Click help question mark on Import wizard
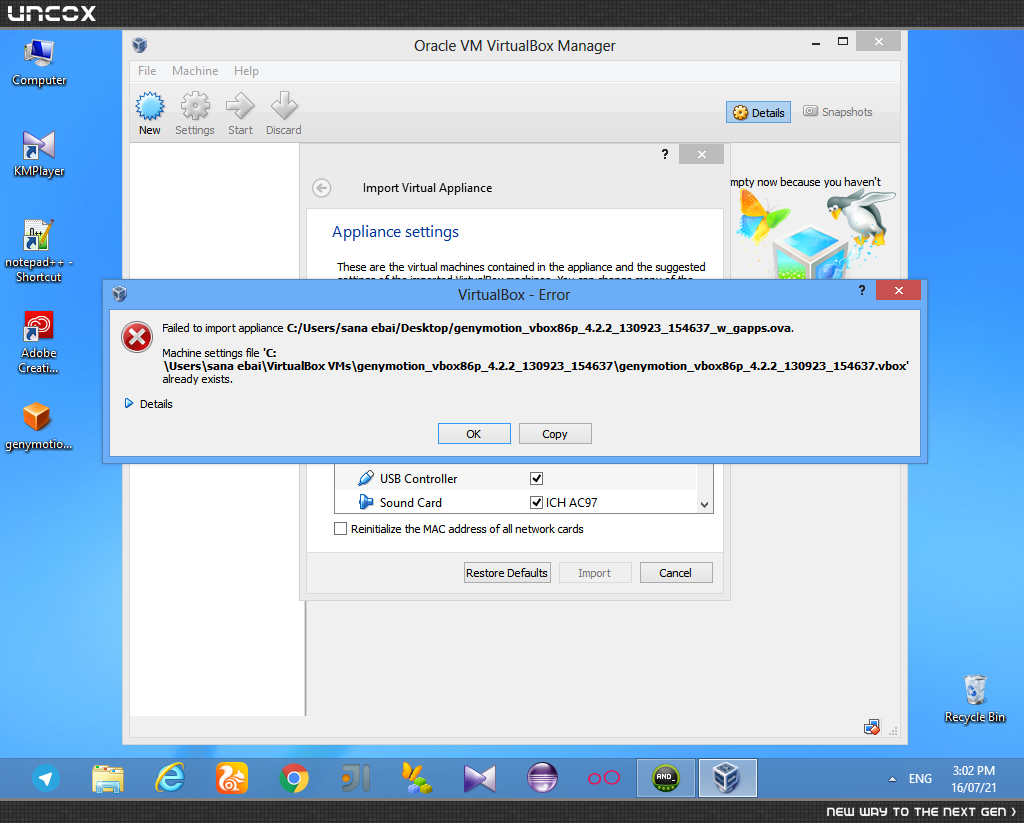 665,154
